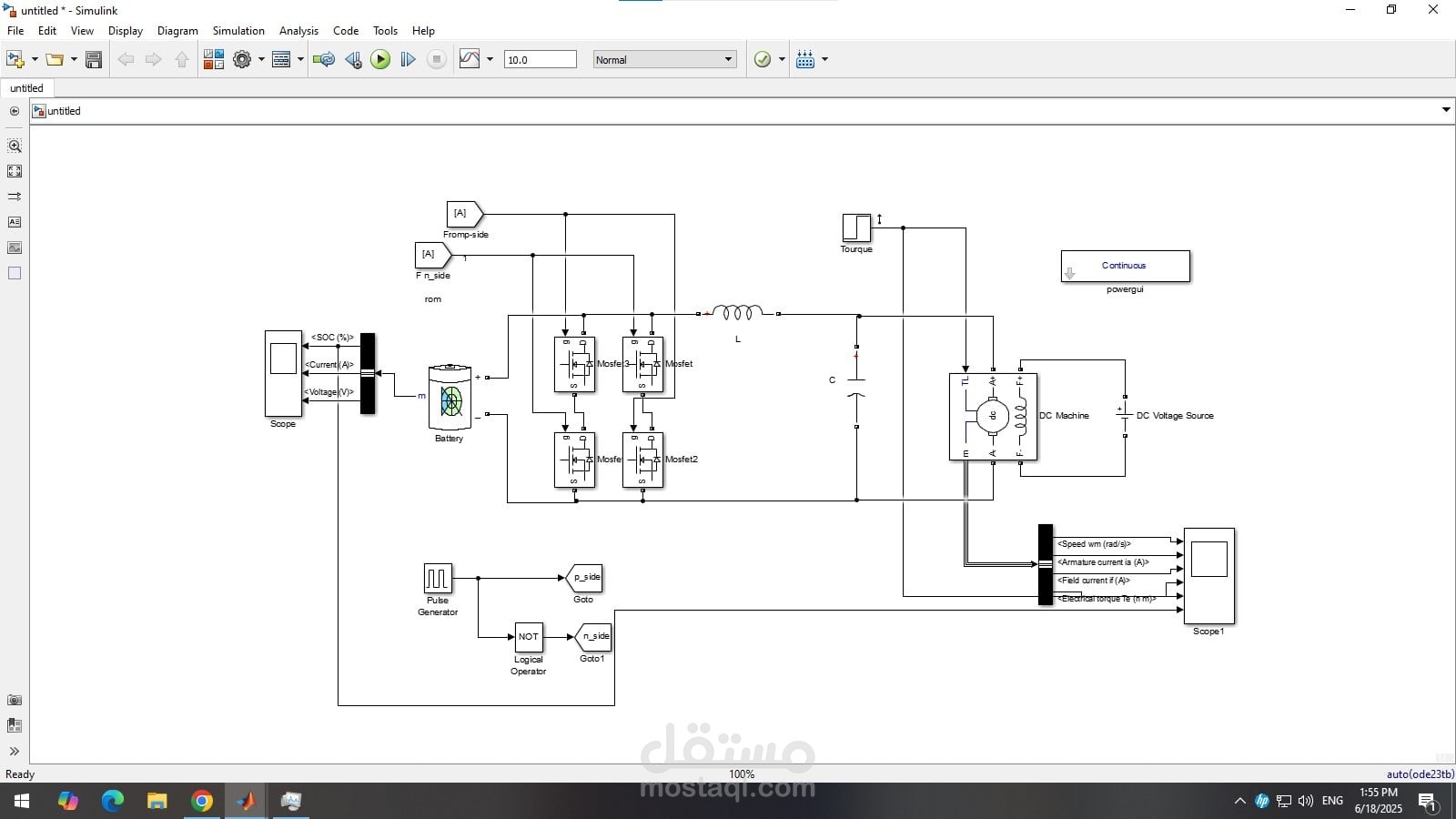
Task: Click the Stop simulation button
Action: tap(437, 60)
